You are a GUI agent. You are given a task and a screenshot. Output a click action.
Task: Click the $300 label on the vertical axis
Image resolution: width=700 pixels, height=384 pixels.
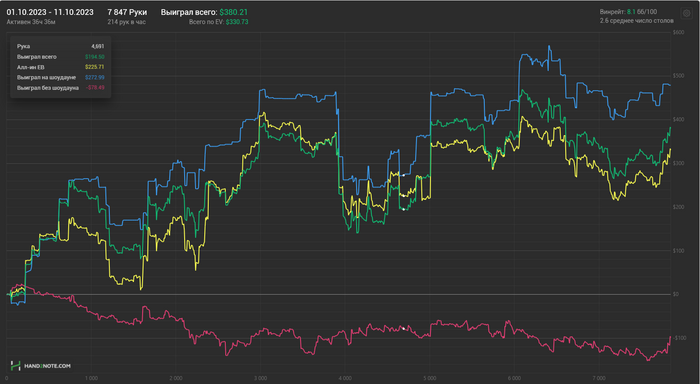click(x=678, y=163)
